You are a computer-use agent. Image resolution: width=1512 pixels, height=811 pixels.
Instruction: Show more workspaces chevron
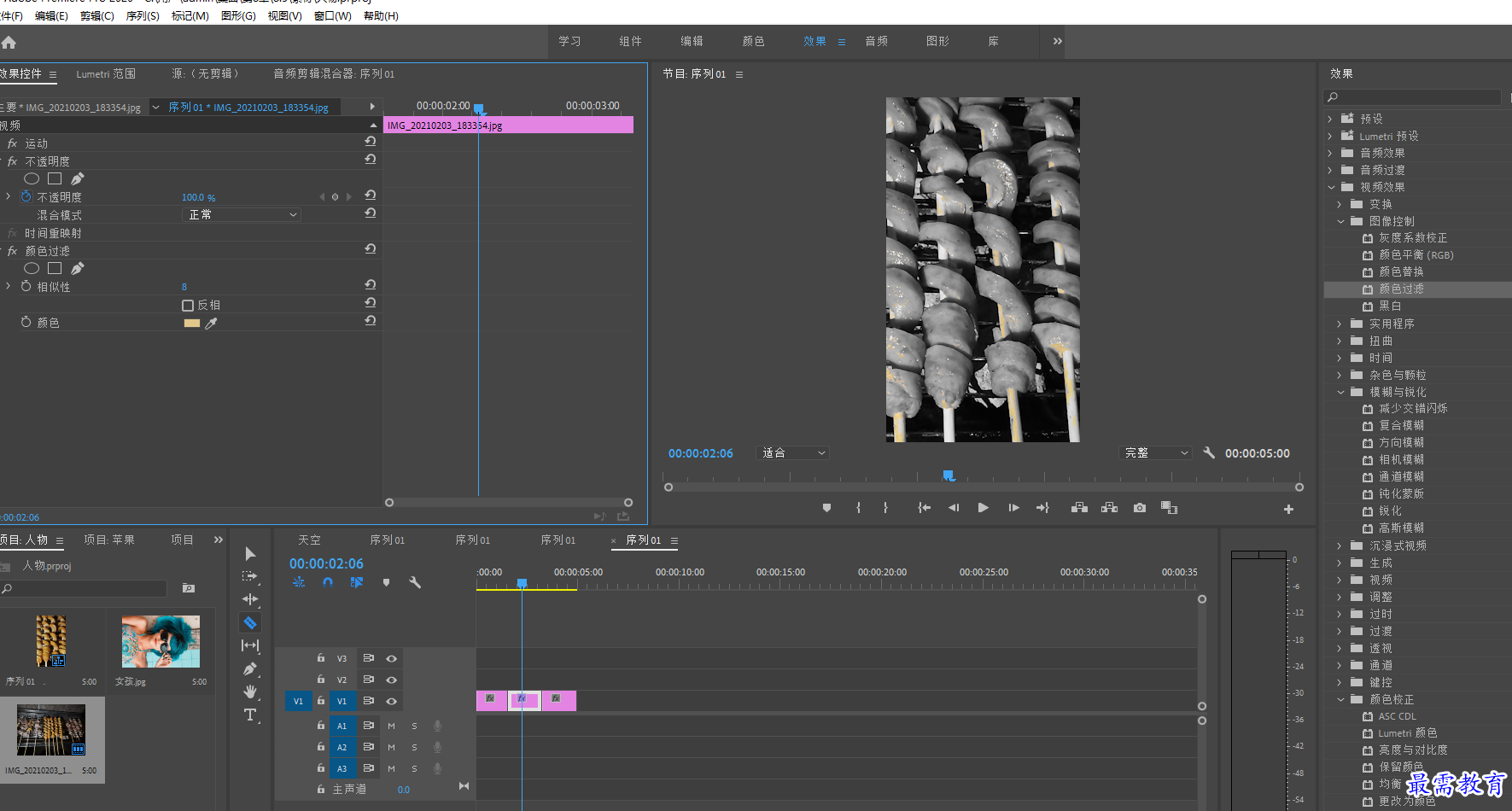tap(1058, 41)
